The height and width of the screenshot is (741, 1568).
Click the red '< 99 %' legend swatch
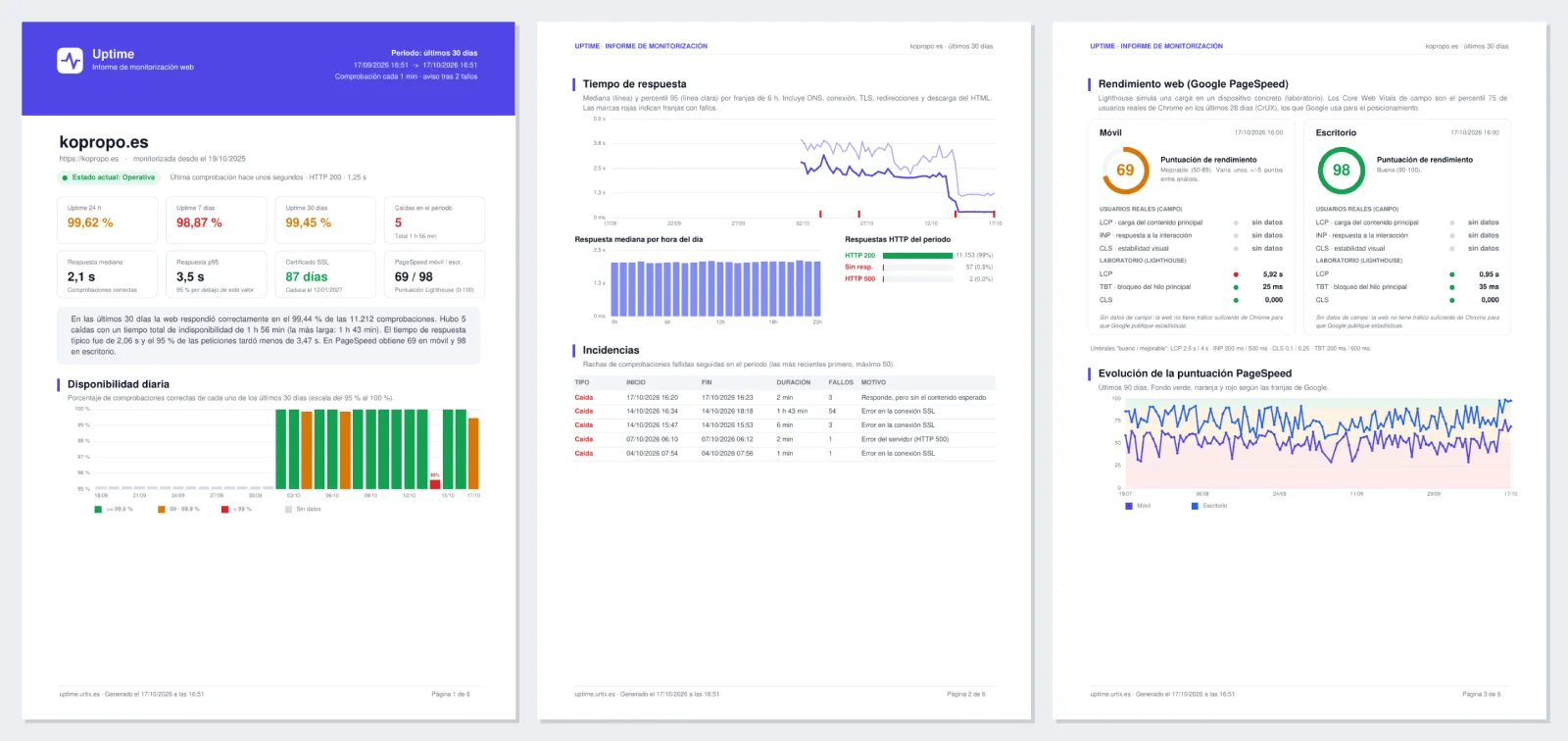[x=225, y=510]
